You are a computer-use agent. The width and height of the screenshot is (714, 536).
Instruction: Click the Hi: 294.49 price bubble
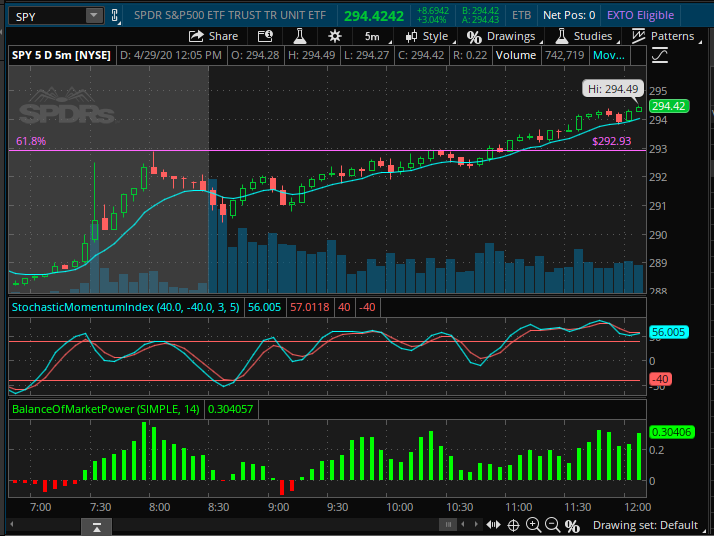613,89
